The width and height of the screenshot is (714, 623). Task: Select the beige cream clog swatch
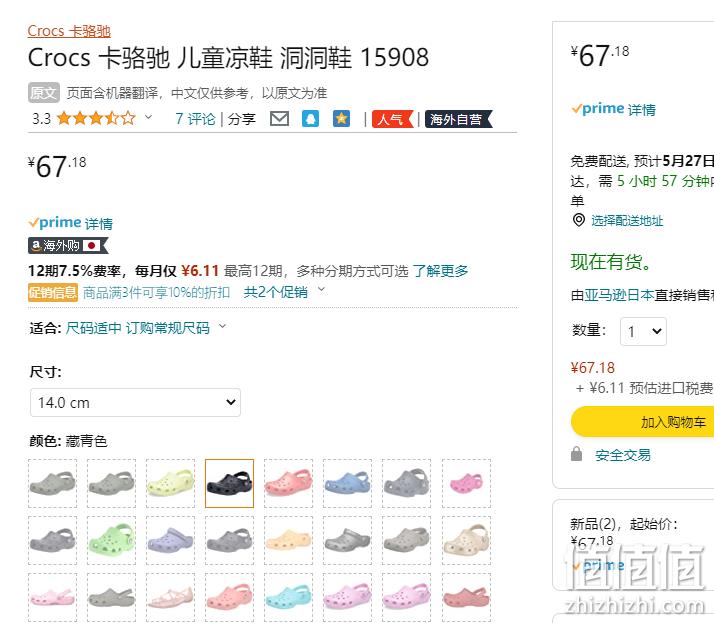click(466, 541)
